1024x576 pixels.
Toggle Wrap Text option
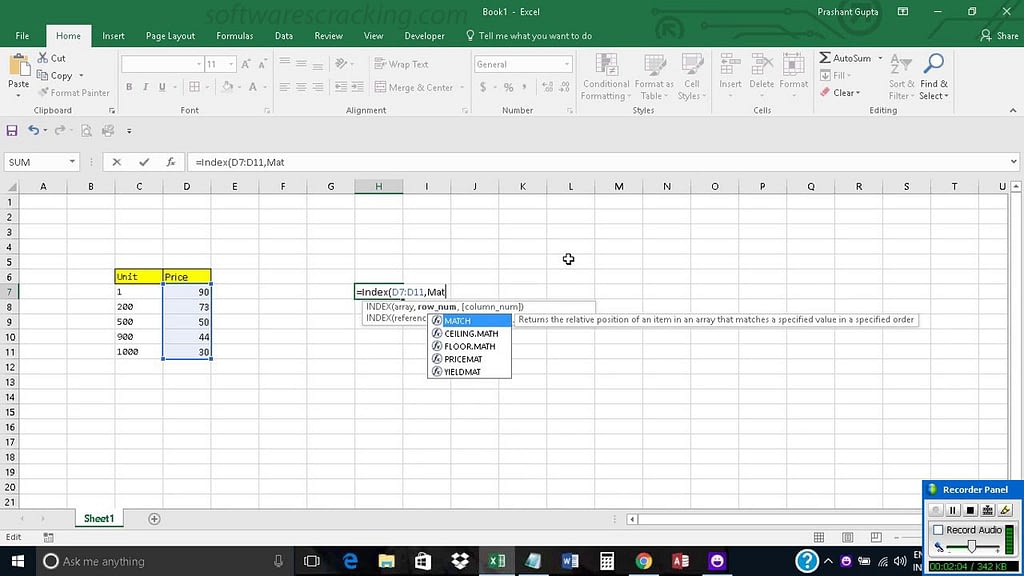pyautogui.click(x=401, y=64)
